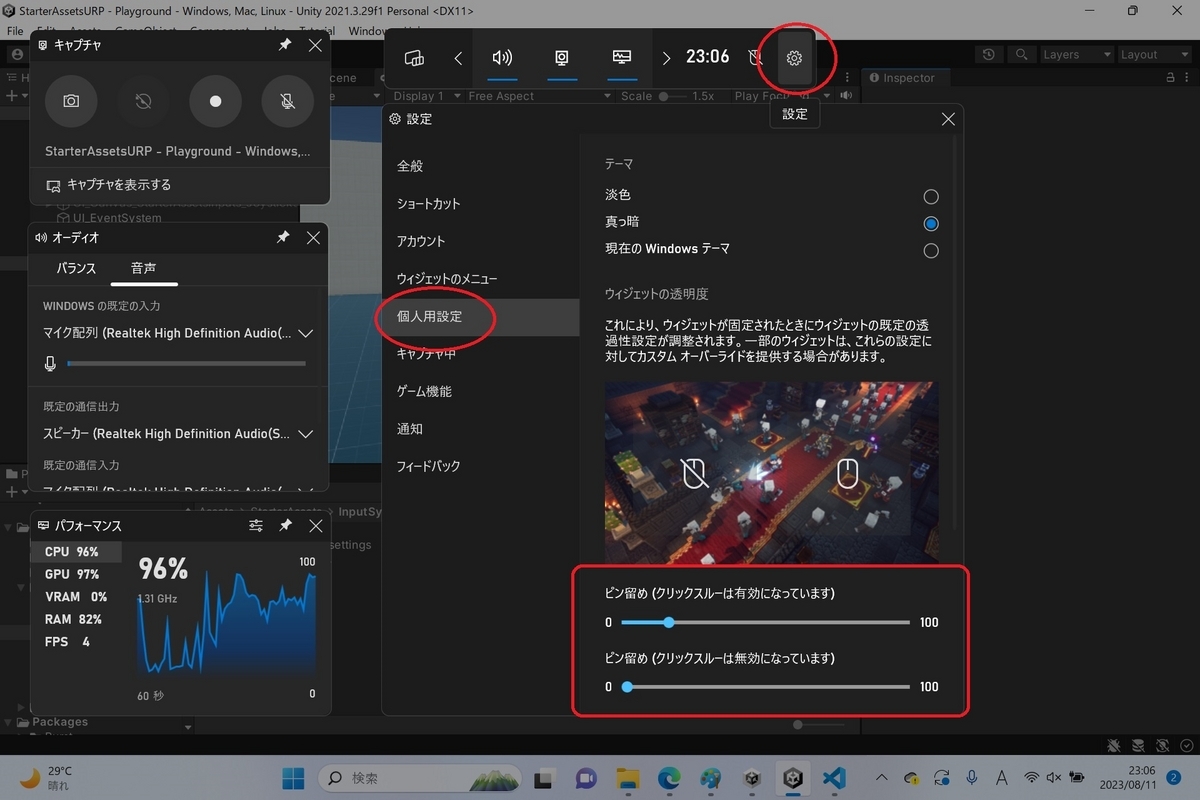
Task: Select the CPU row in Performance widget
Action: tap(76, 552)
